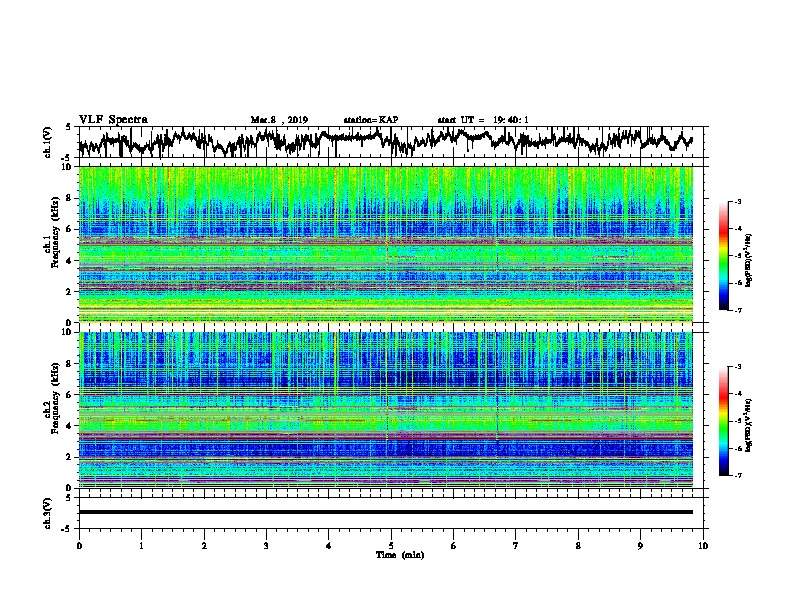
Task: Click the '-3' label on the ch.2 colorbar
Action: [x=737, y=367]
